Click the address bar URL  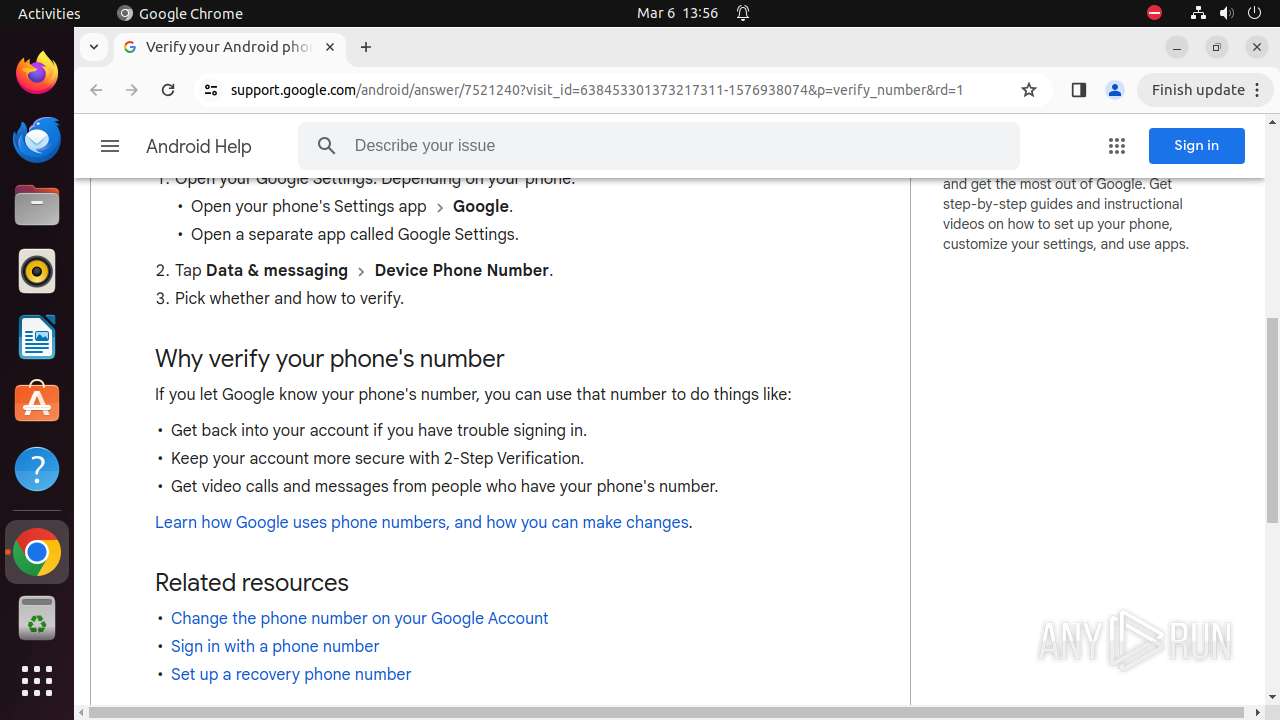[x=597, y=90]
